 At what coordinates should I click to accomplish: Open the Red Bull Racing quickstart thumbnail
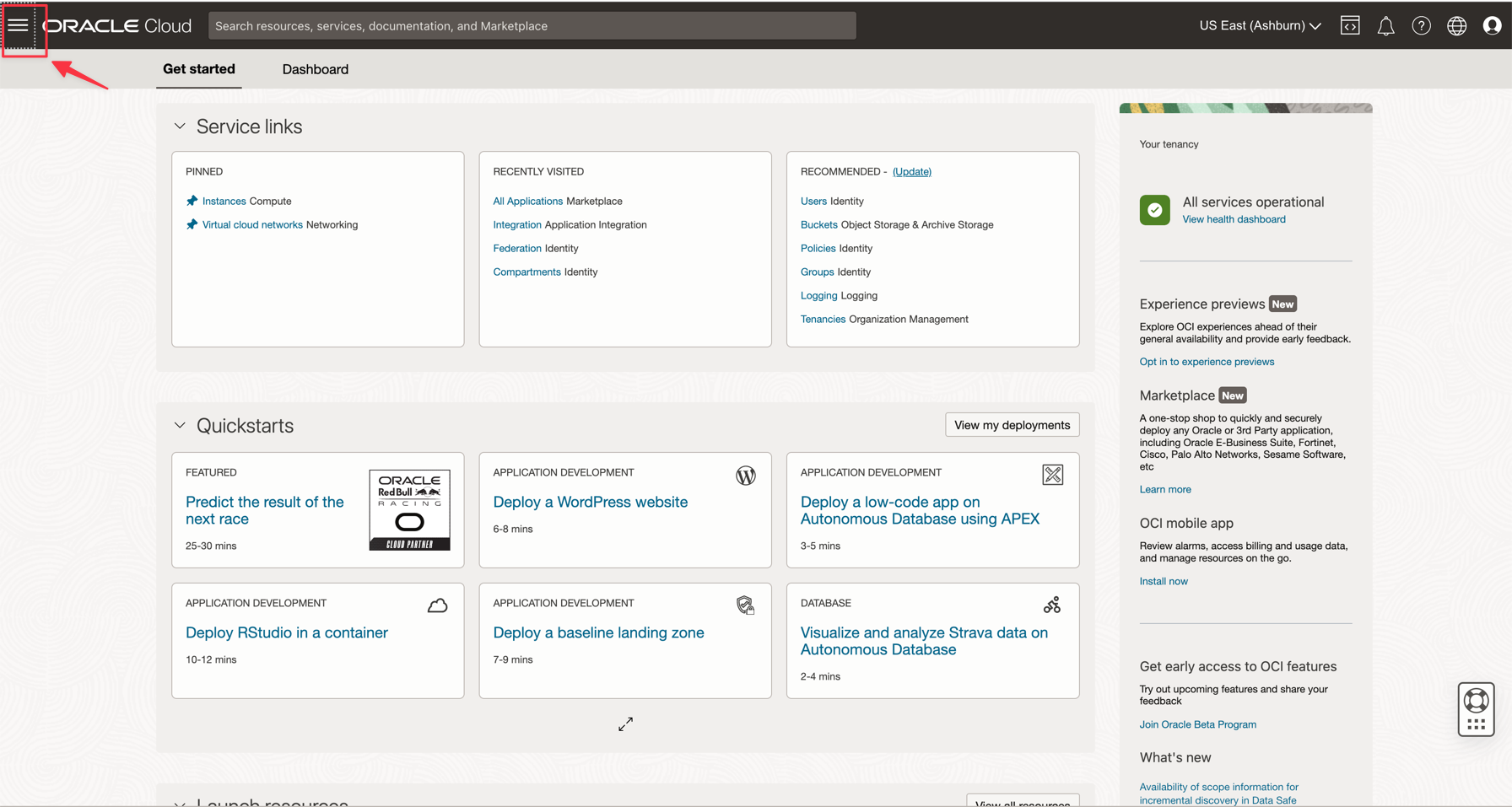tap(409, 510)
